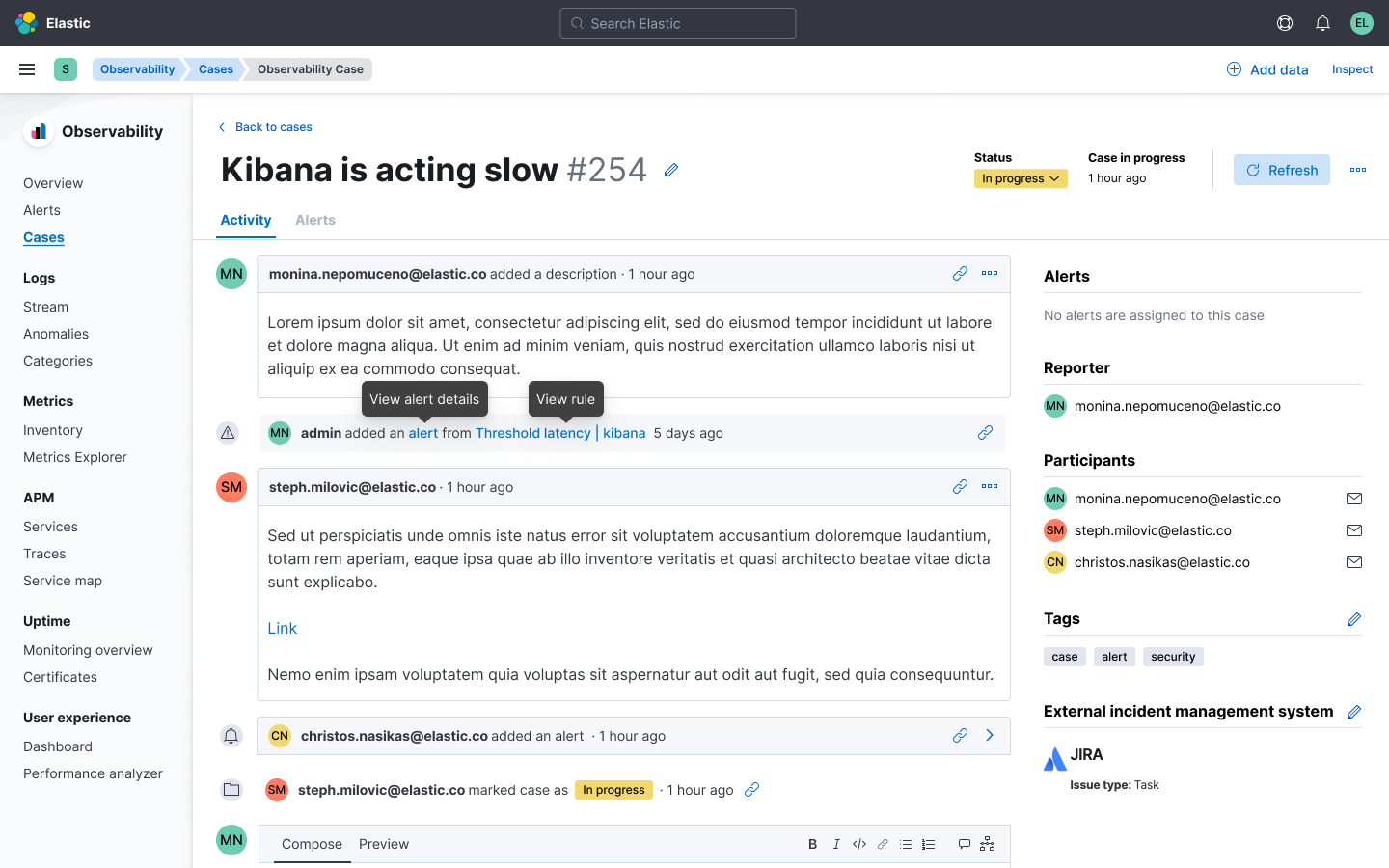
Task: Email christos.nasikas via envelope icon
Action: [1354, 562]
